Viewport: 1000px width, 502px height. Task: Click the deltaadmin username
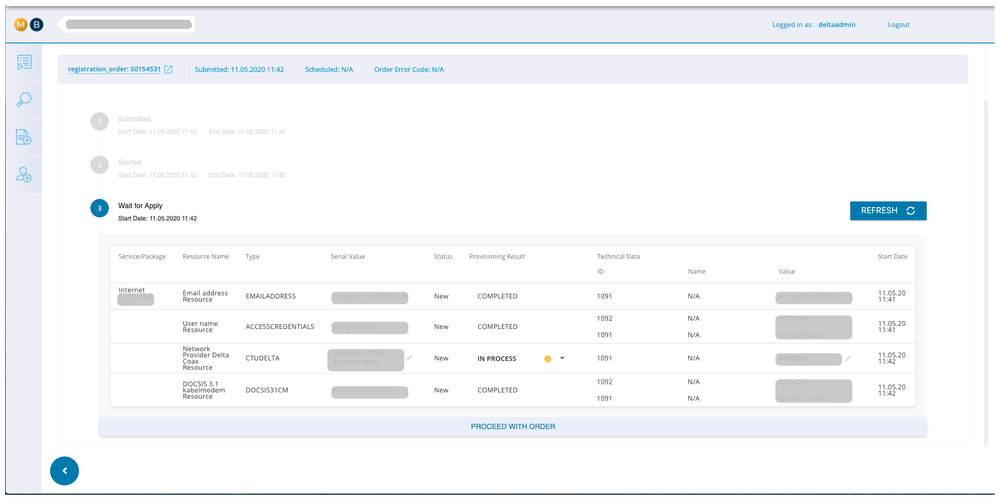(837, 25)
